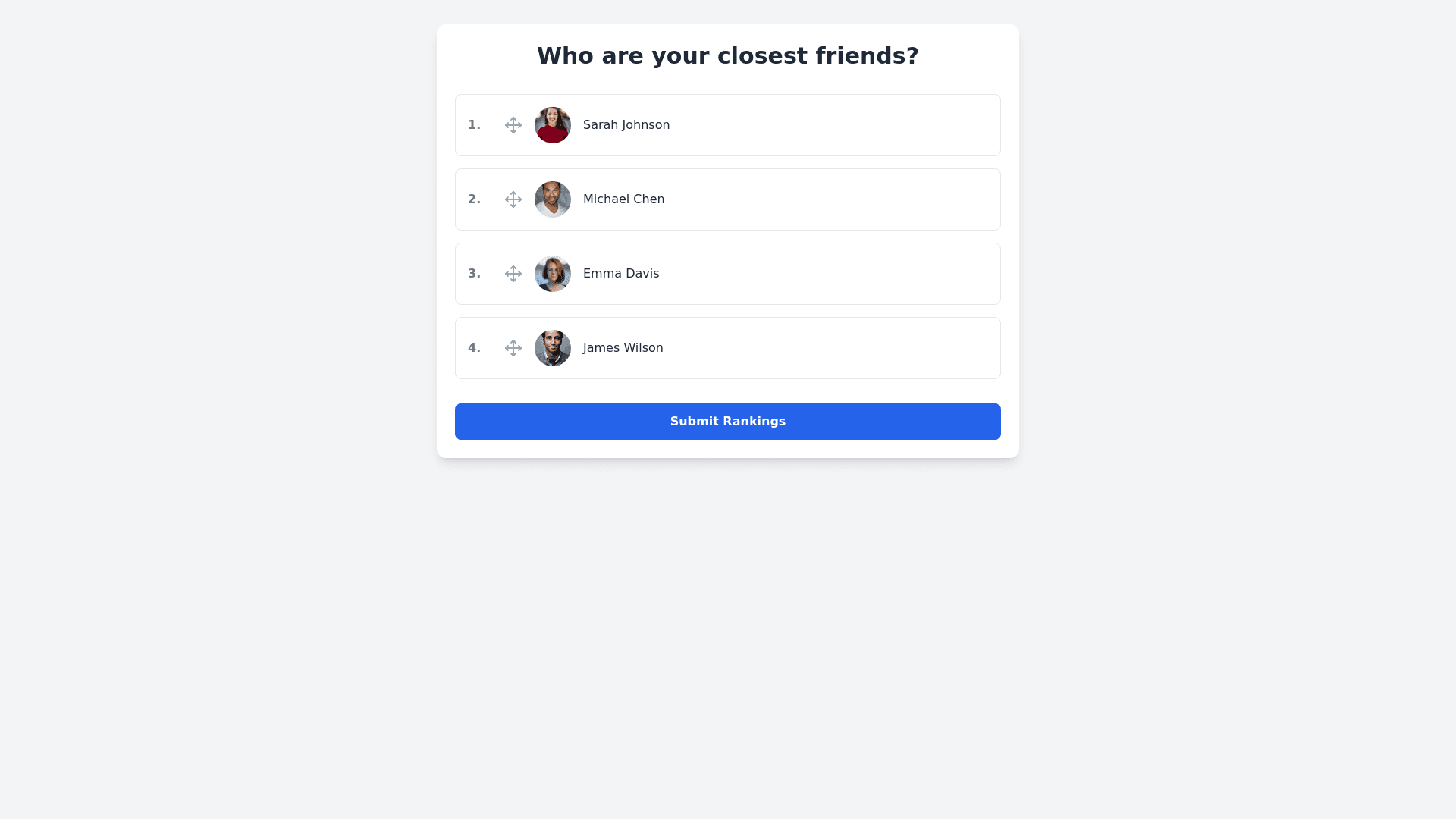Click the rank number 4 label
This screenshot has height=819, width=1456.
coord(474,348)
